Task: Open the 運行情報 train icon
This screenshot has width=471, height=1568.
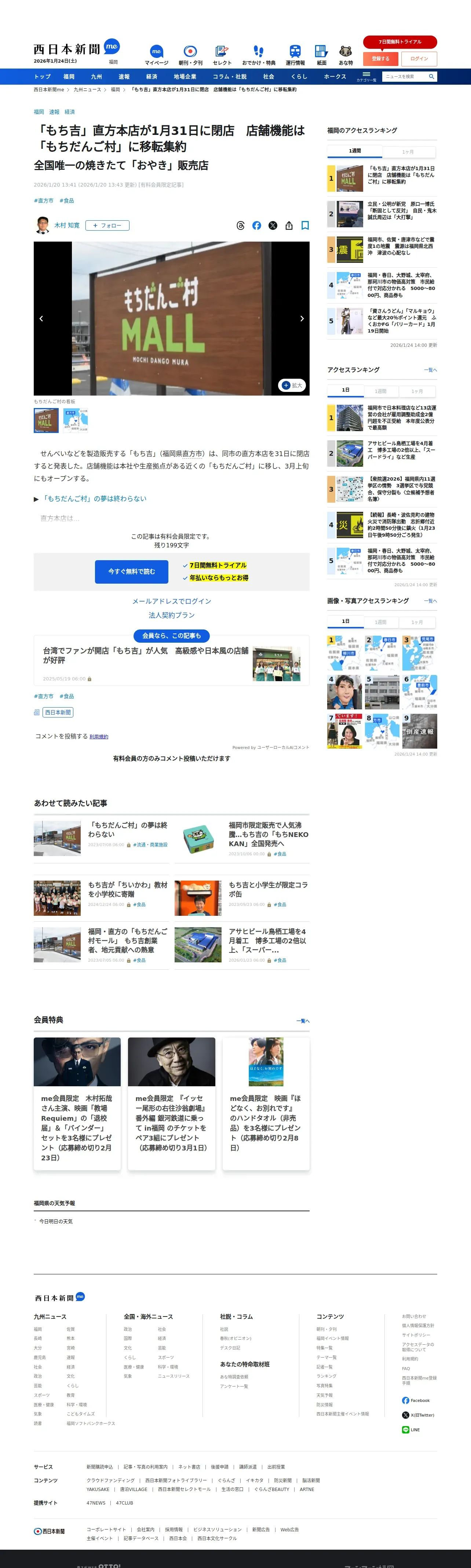Action: tap(295, 55)
